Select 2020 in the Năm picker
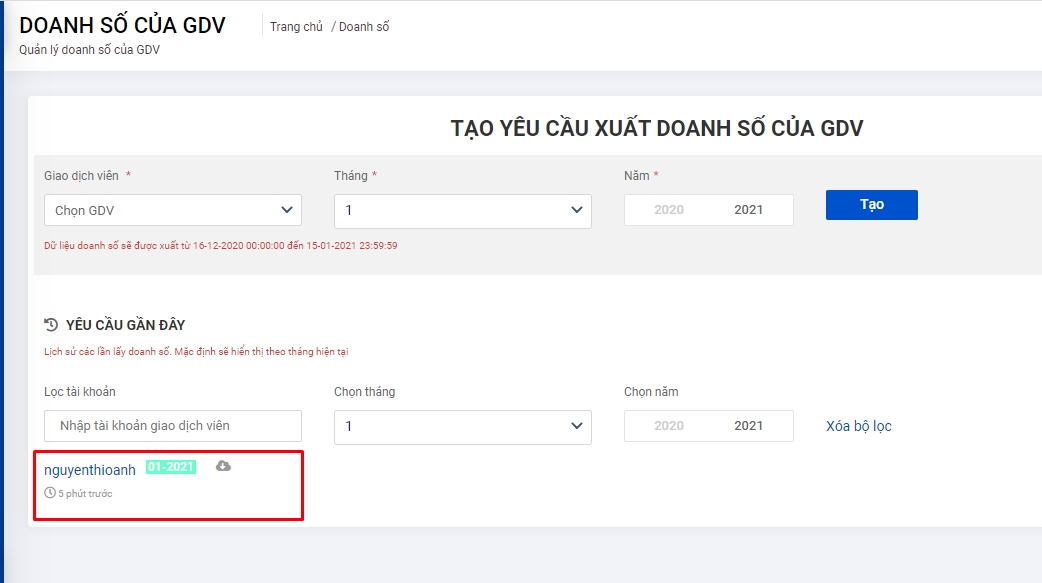This screenshot has width=1042, height=583. [x=669, y=210]
